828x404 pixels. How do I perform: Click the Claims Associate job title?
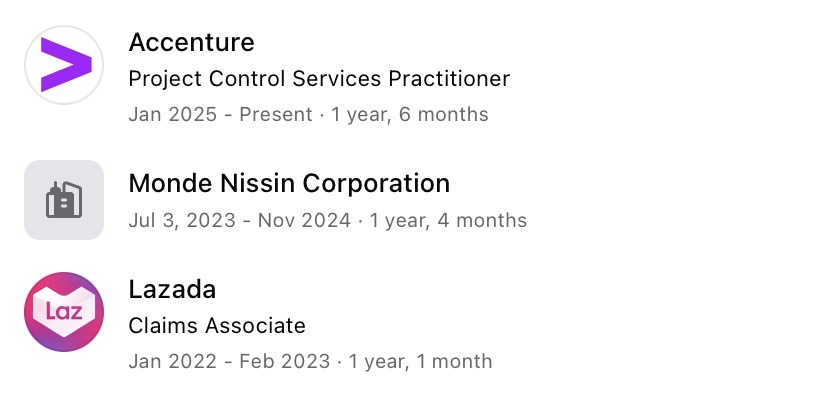[217, 325]
